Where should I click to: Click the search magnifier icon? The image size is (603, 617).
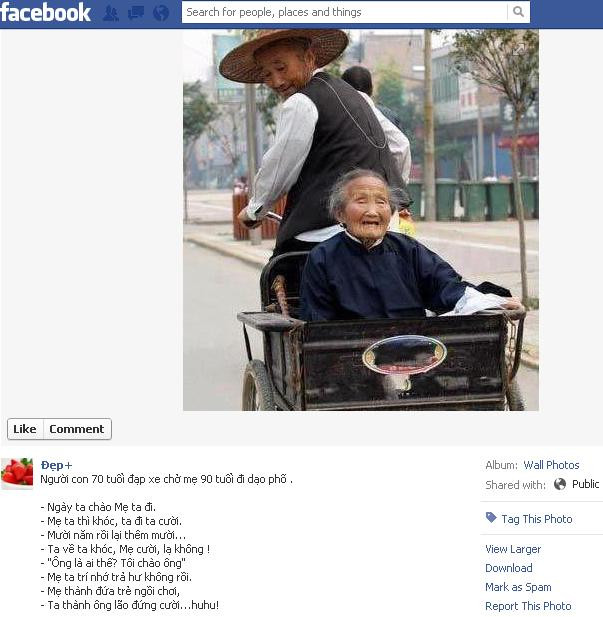click(x=518, y=12)
